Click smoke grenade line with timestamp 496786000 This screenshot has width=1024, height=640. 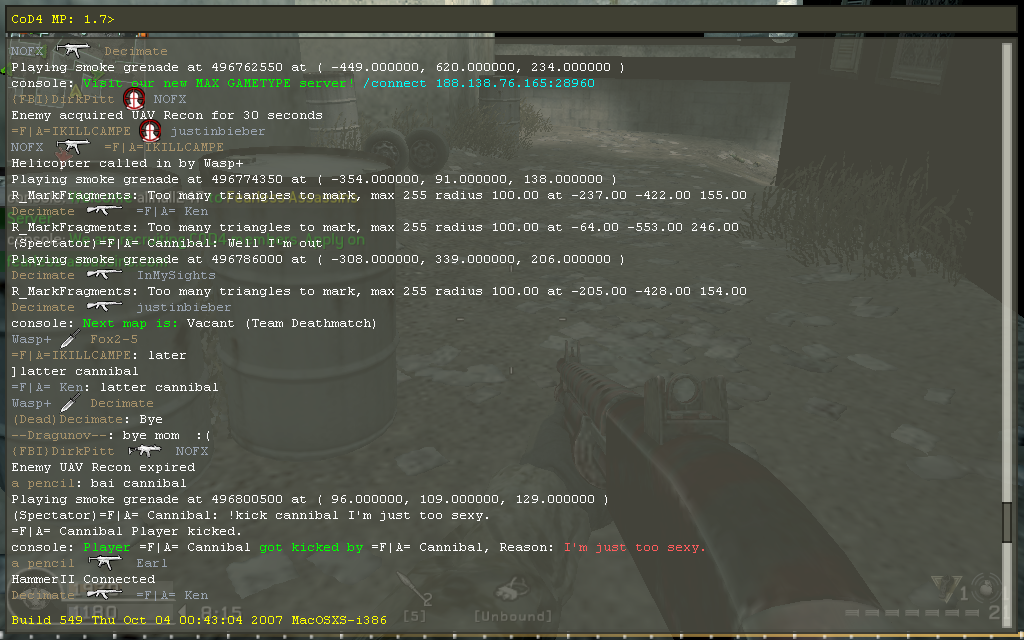[x=317, y=259]
